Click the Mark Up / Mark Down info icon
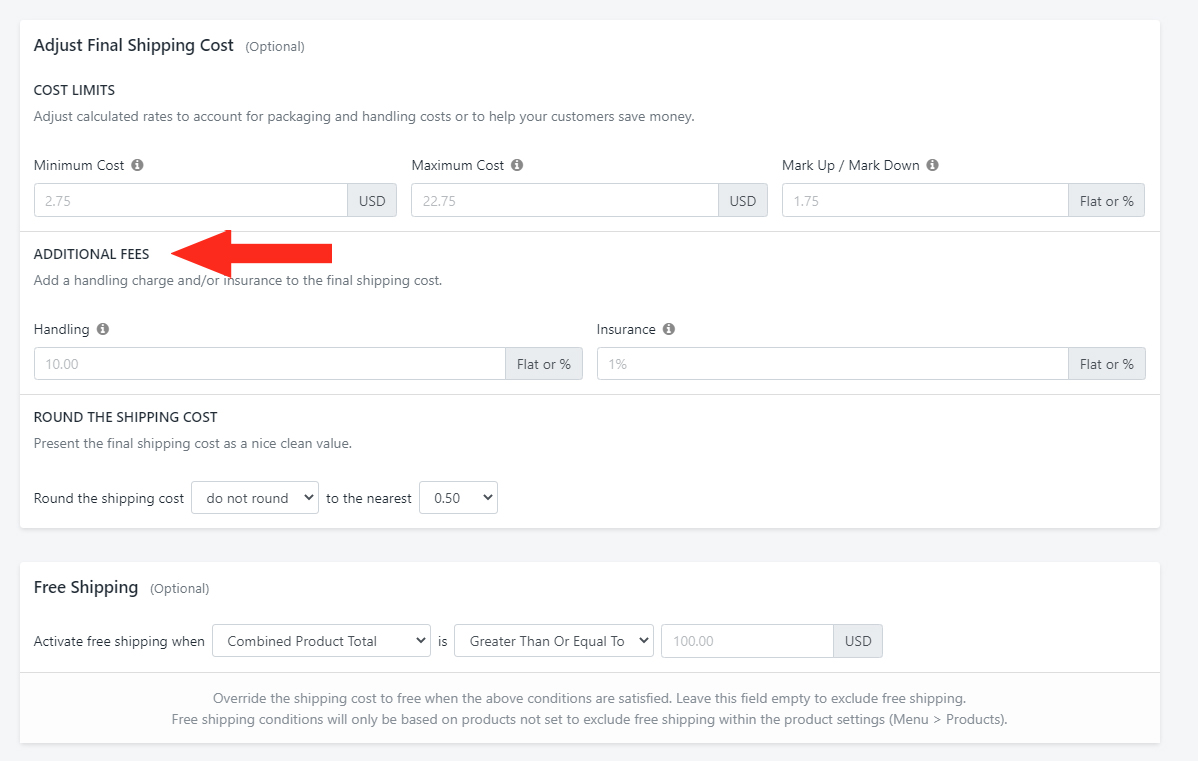1198x761 pixels. coord(932,165)
